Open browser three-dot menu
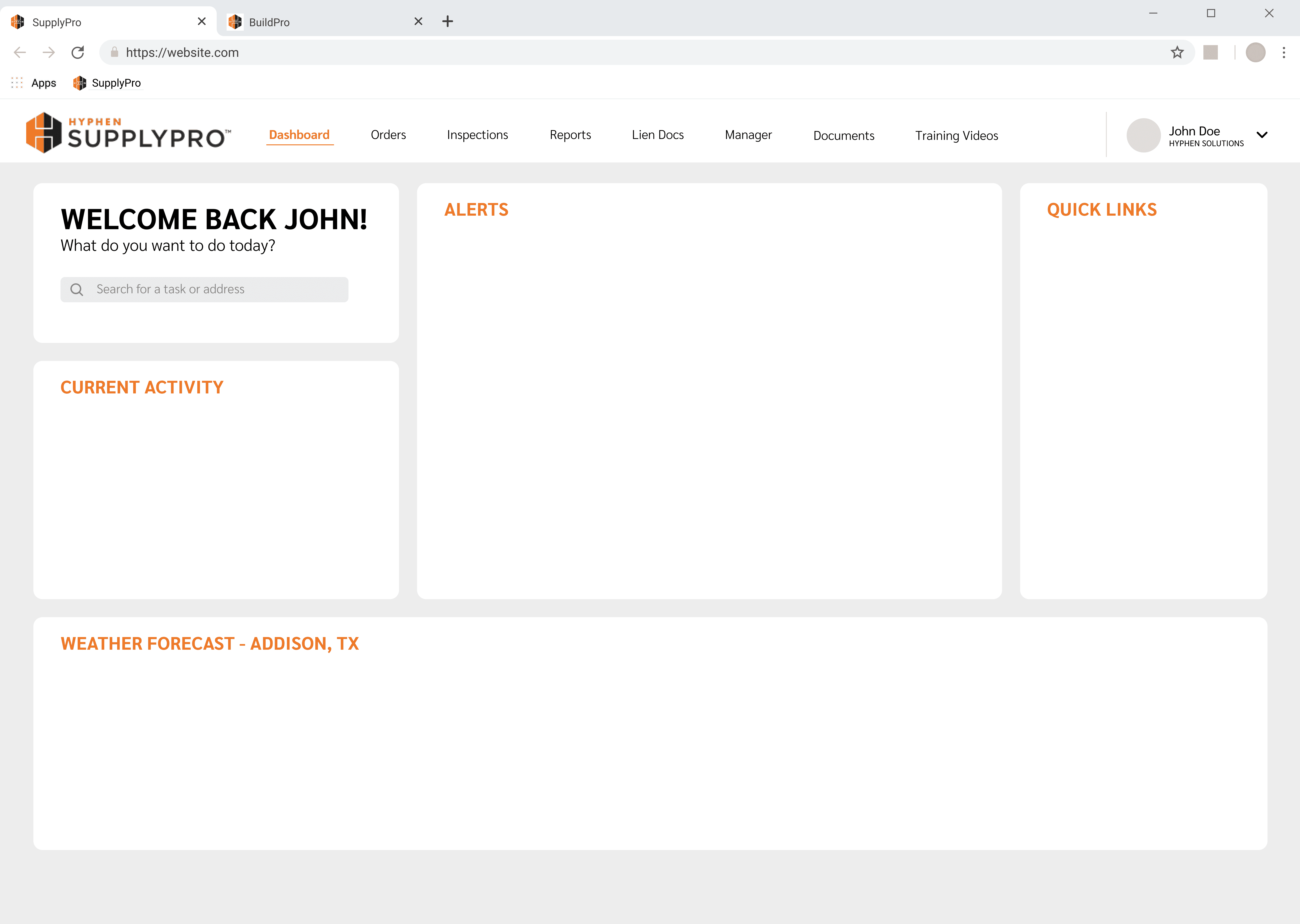 point(1284,52)
